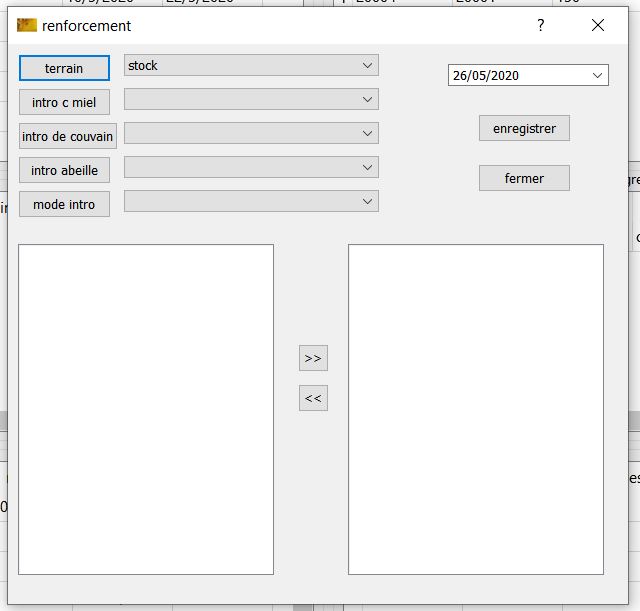640x611 pixels.
Task: Click the fermer button
Action: pyautogui.click(x=524, y=178)
